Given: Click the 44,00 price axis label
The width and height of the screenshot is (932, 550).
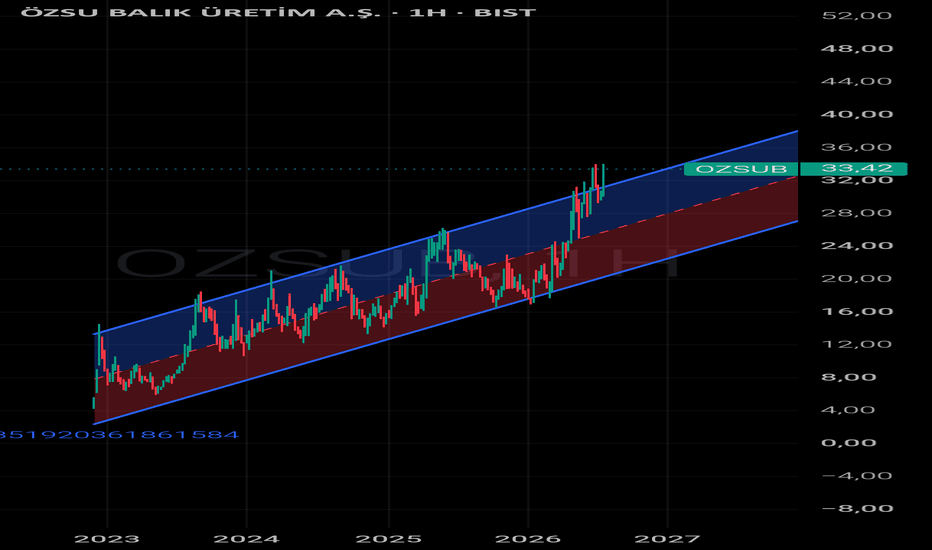Looking at the screenshot, I should [857, 81].
